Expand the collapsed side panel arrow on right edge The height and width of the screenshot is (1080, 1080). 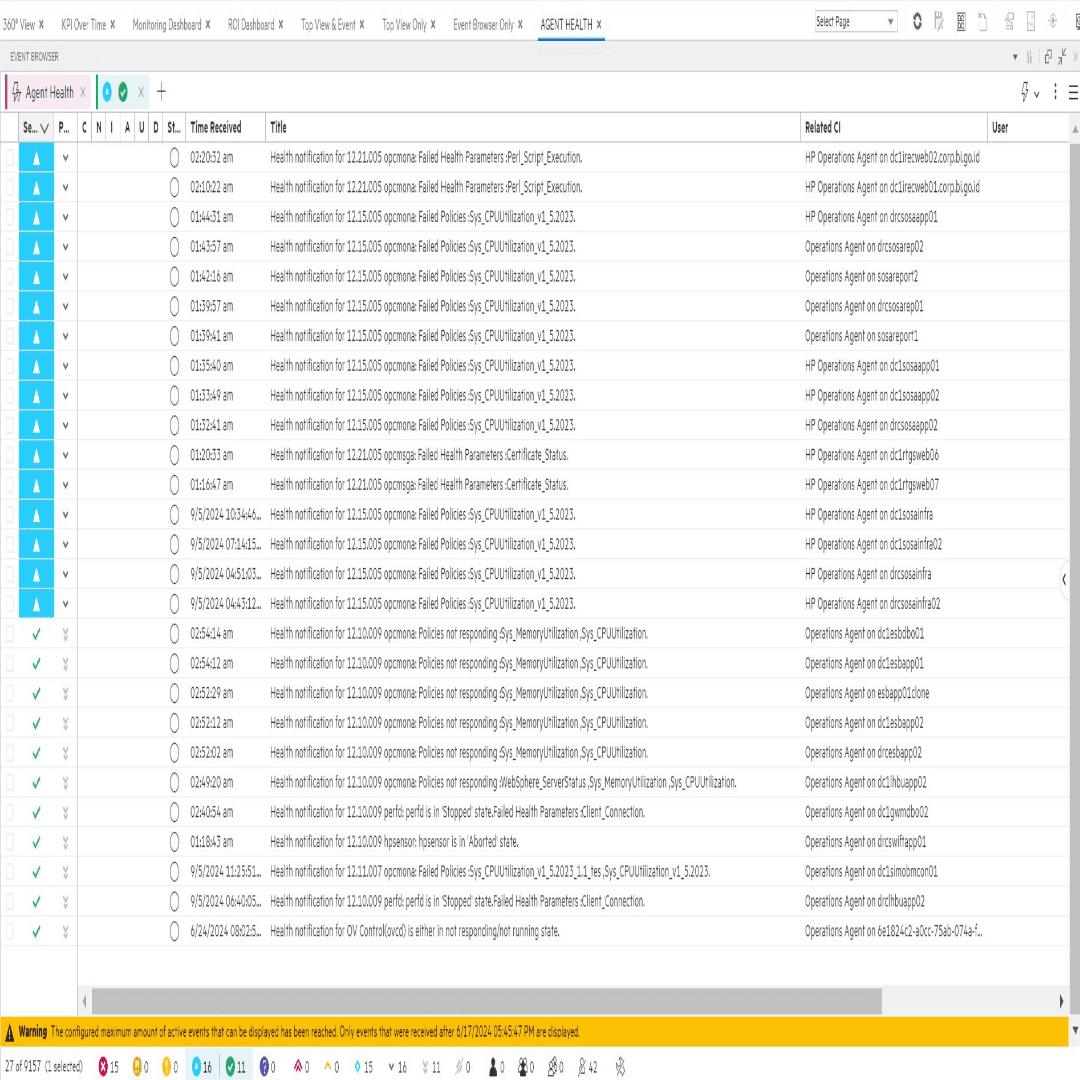point(1064,579)
